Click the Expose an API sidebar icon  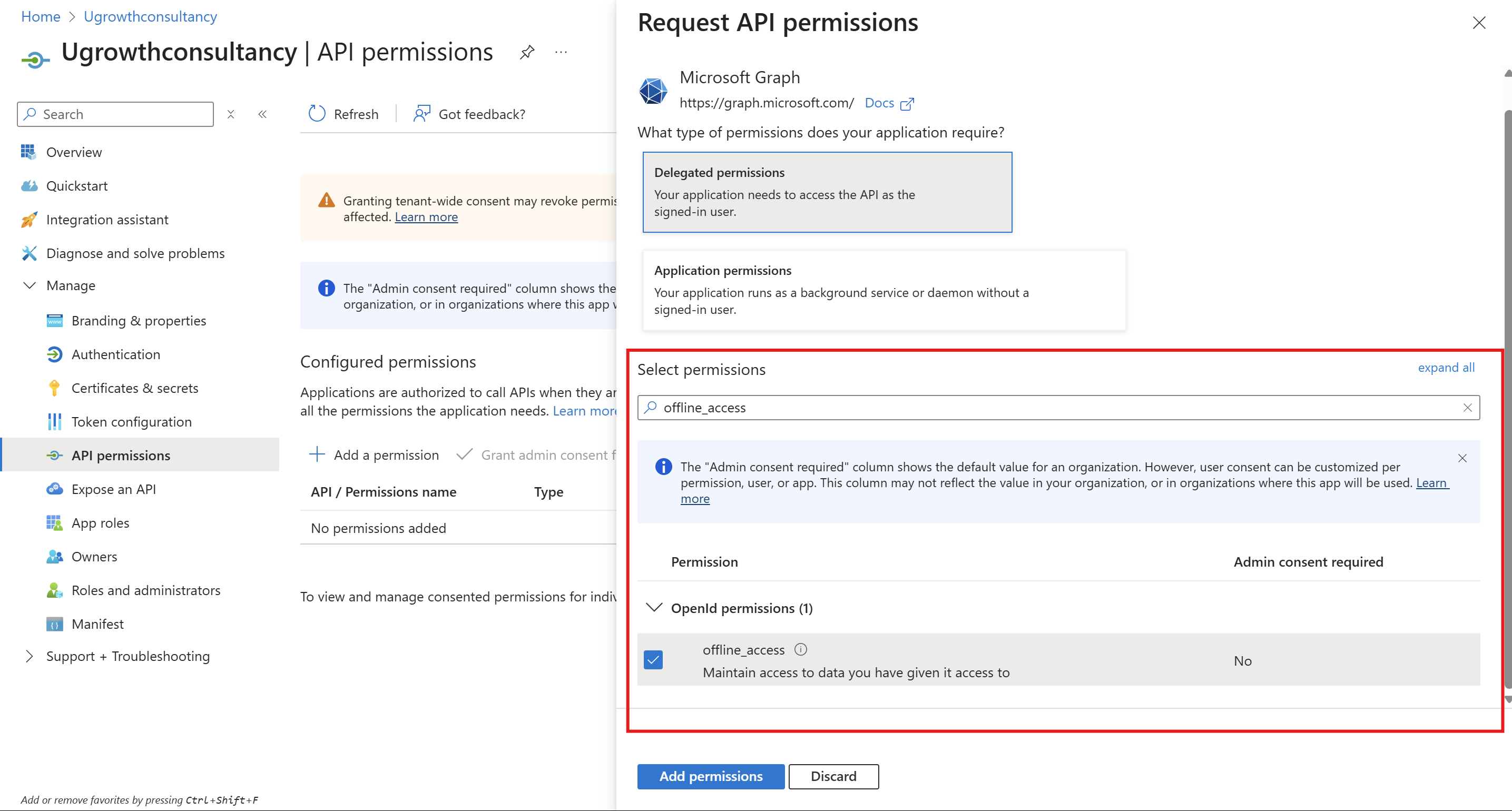point(55,489)
